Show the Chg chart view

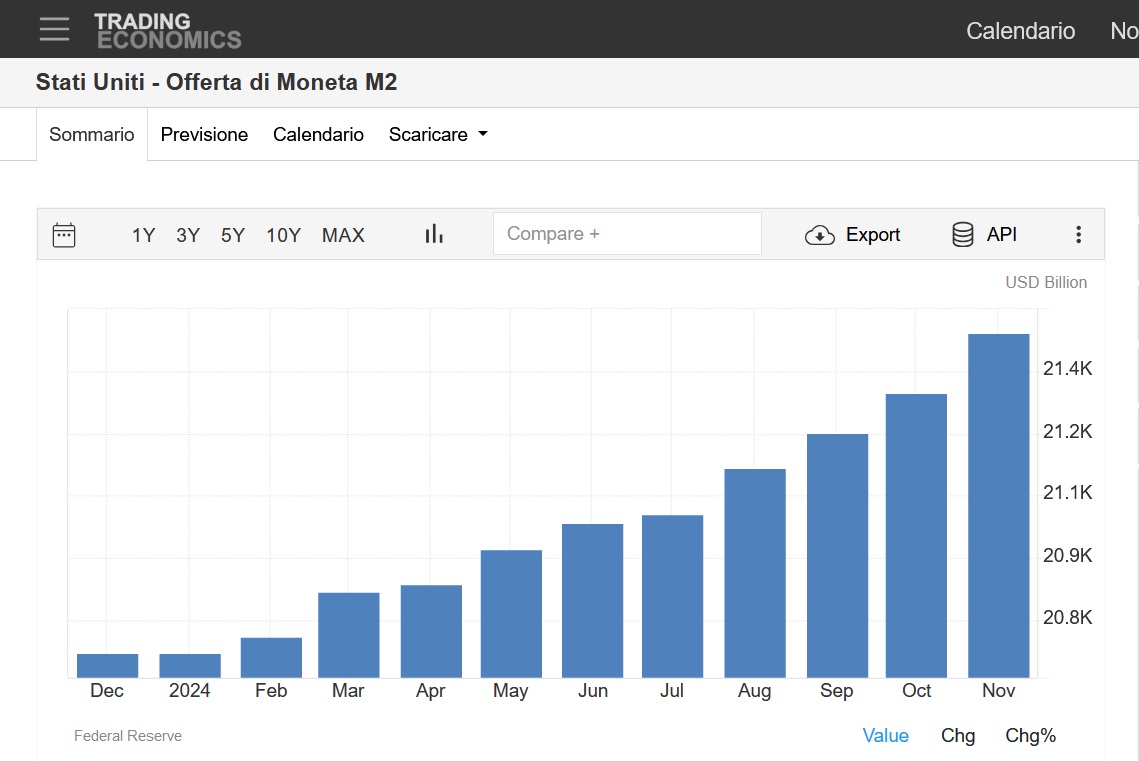tap(957, 736)
